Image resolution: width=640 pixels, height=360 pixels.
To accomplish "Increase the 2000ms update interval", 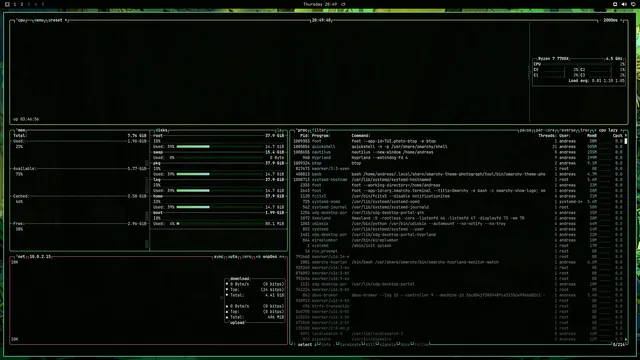I will click(x=621, y=20).
